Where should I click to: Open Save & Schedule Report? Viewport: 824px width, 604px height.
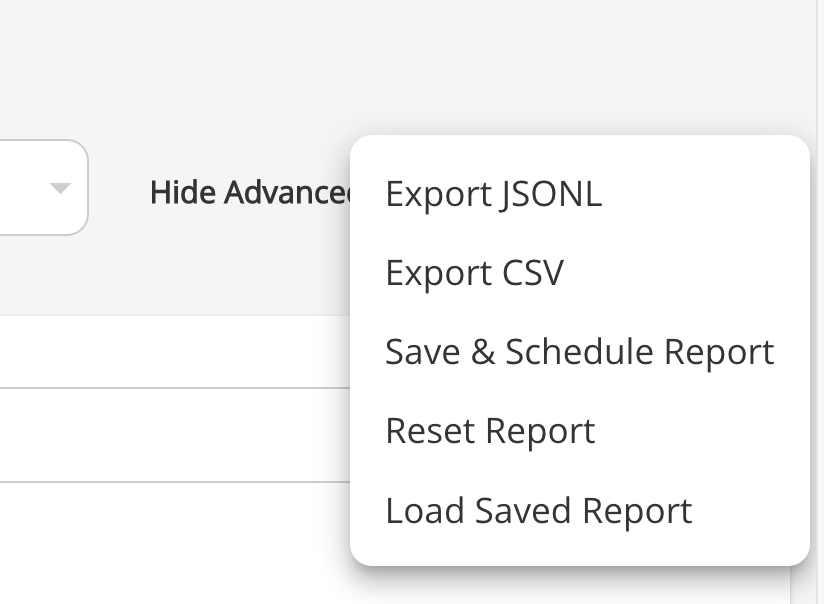(x=579, y=352)
